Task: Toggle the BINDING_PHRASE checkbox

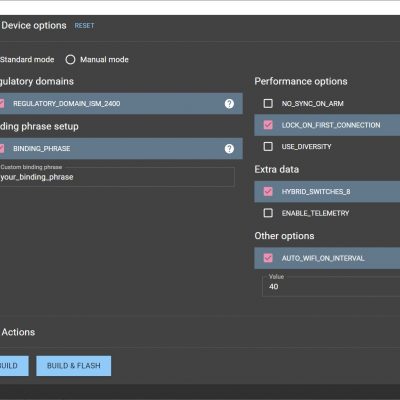Action: click(x=2, y=149)
